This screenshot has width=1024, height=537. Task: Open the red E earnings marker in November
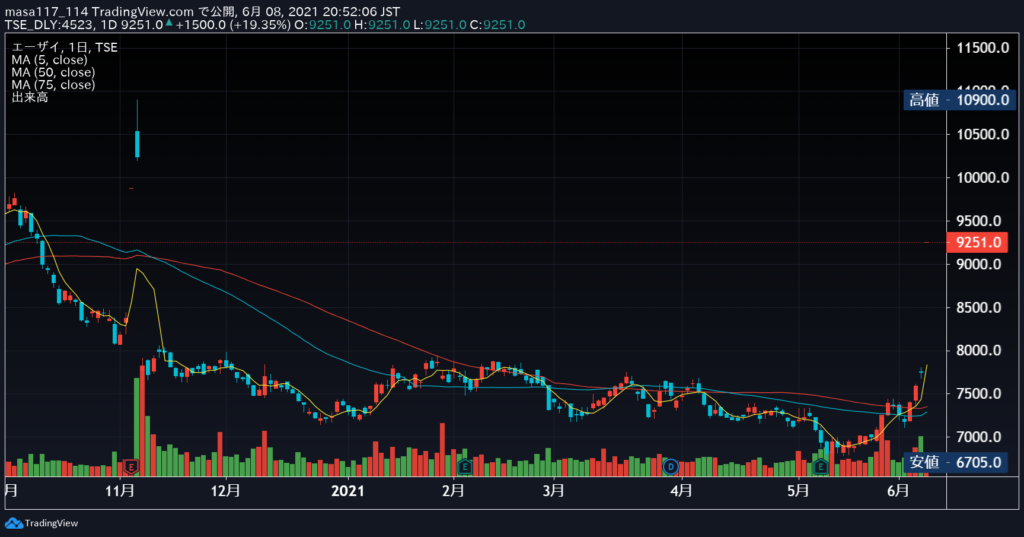point(131,466)
